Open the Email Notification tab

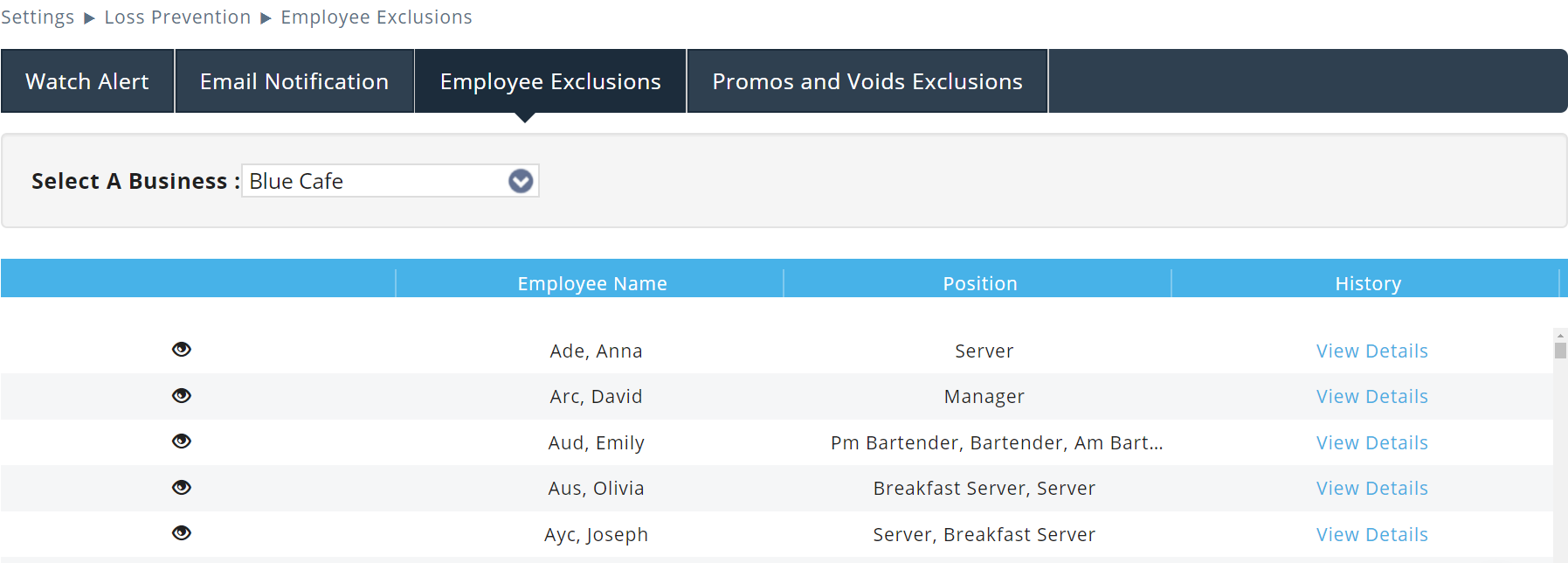pyautogui.click(x=294, y=81)
